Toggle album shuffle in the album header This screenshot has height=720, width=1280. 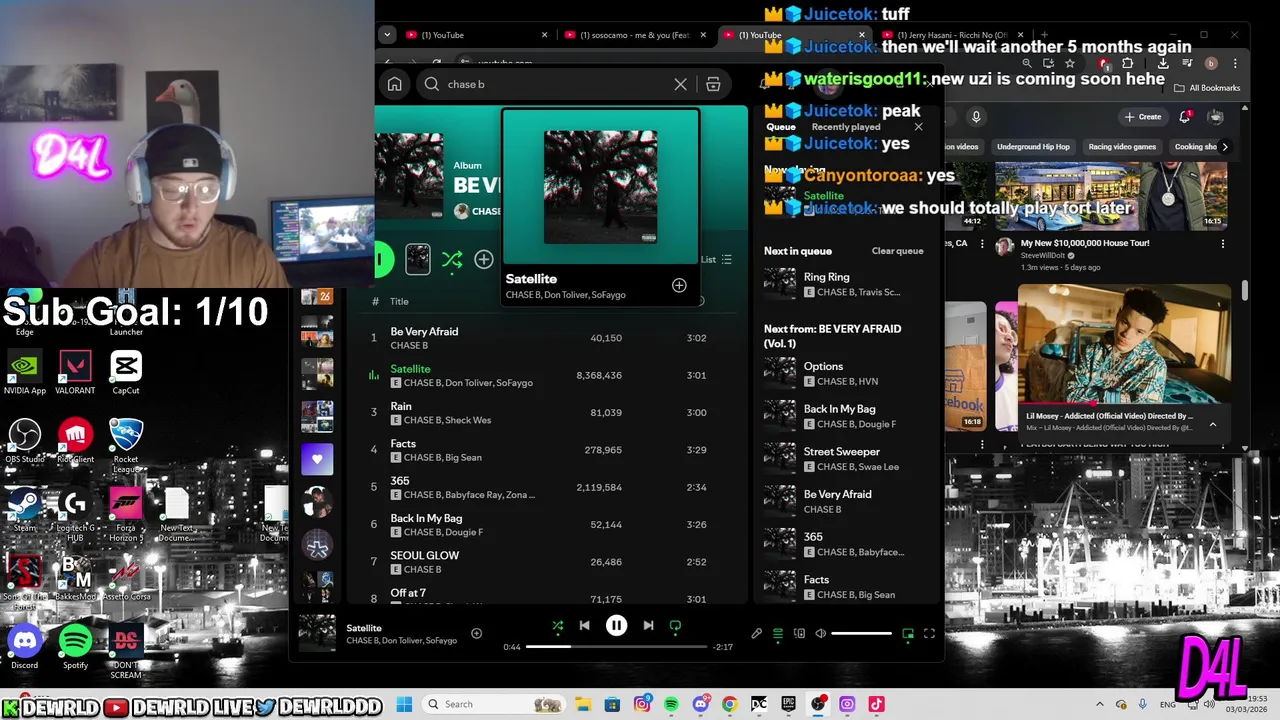click(x=452, y=260)
